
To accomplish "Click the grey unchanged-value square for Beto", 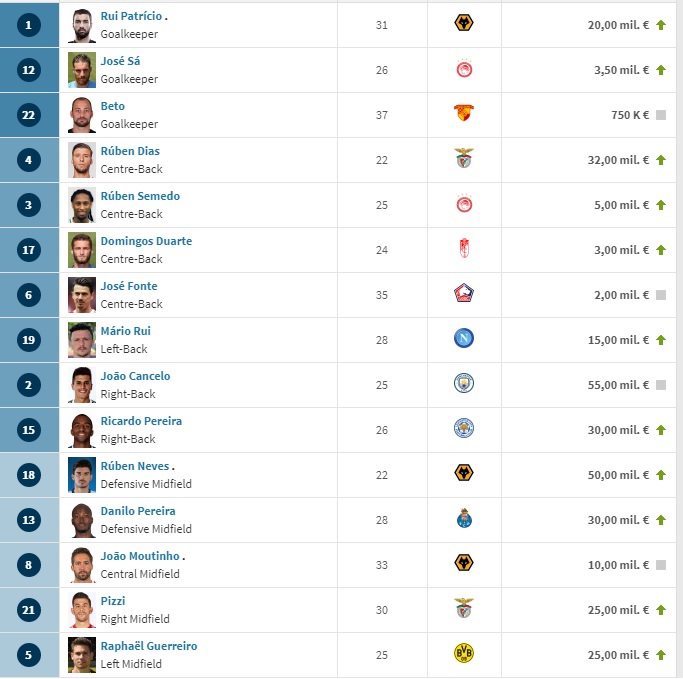I will tap(661, 115).
